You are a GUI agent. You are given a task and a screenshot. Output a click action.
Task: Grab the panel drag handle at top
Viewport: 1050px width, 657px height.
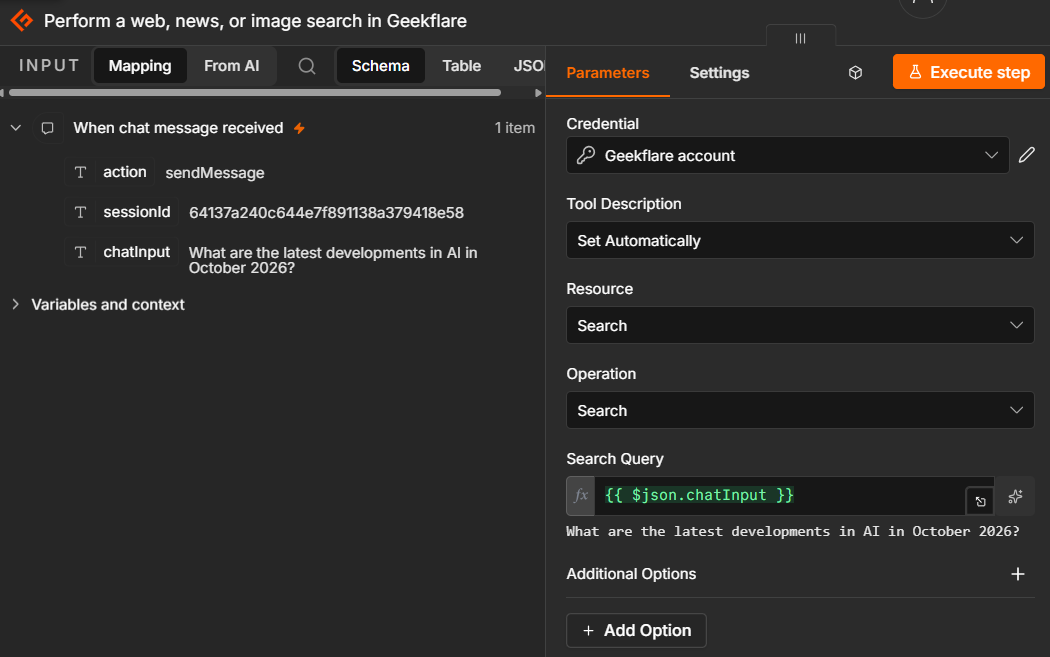pyautogui.click(x=800, y=38)
